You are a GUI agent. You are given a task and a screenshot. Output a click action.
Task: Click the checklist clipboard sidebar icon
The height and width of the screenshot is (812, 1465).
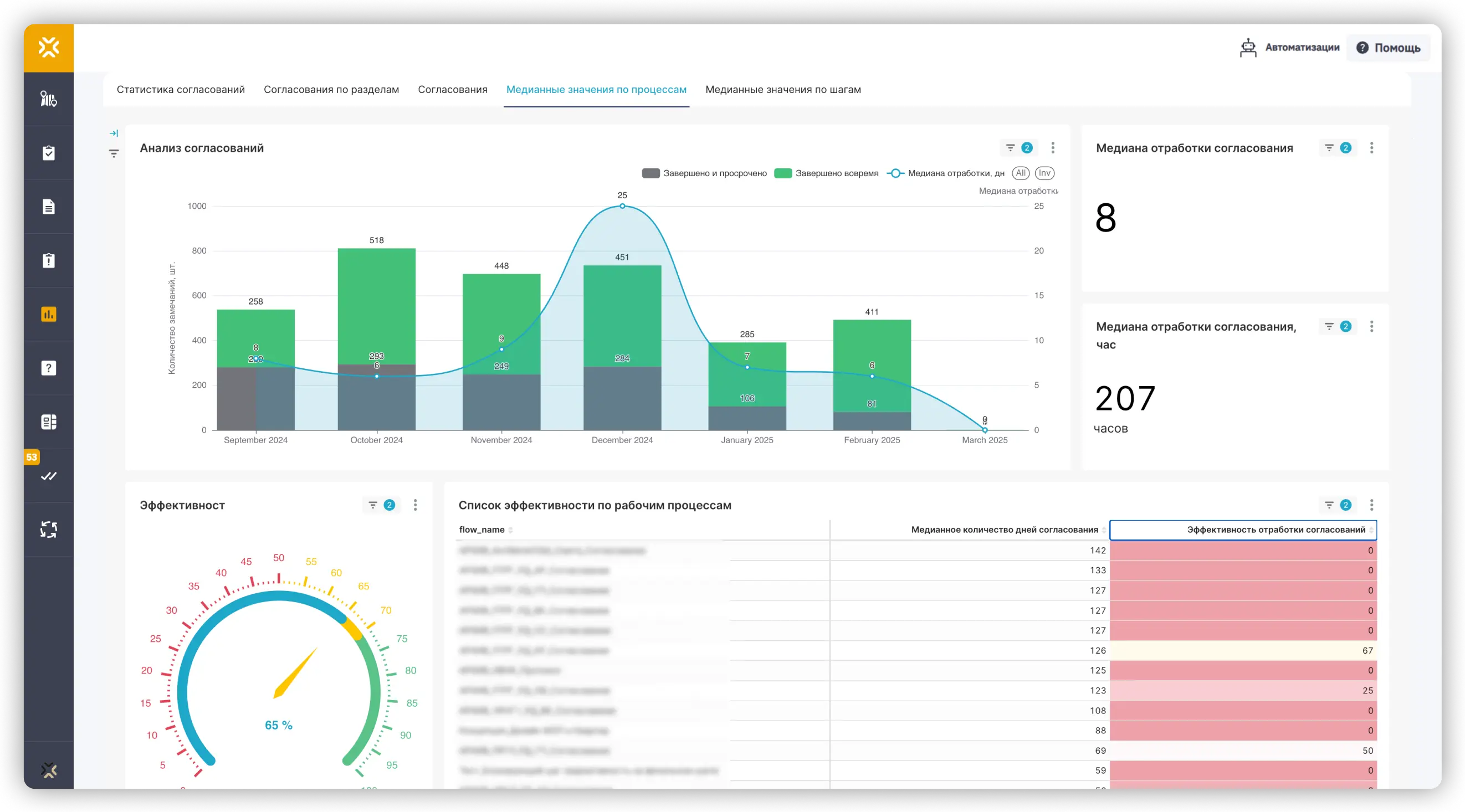pyautogui.click(x=48, y=152)
